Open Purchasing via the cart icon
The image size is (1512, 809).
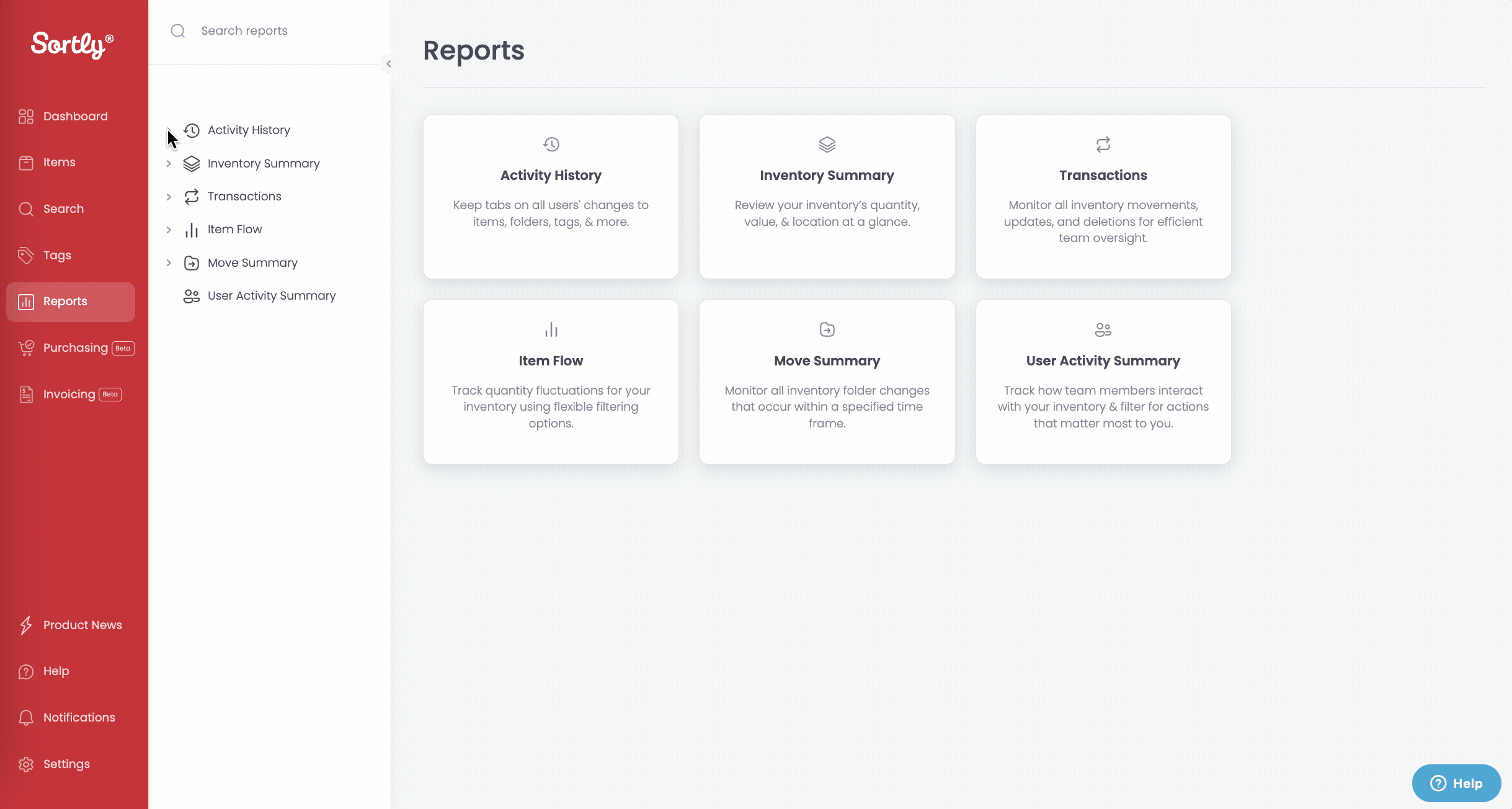pos(26,347)
